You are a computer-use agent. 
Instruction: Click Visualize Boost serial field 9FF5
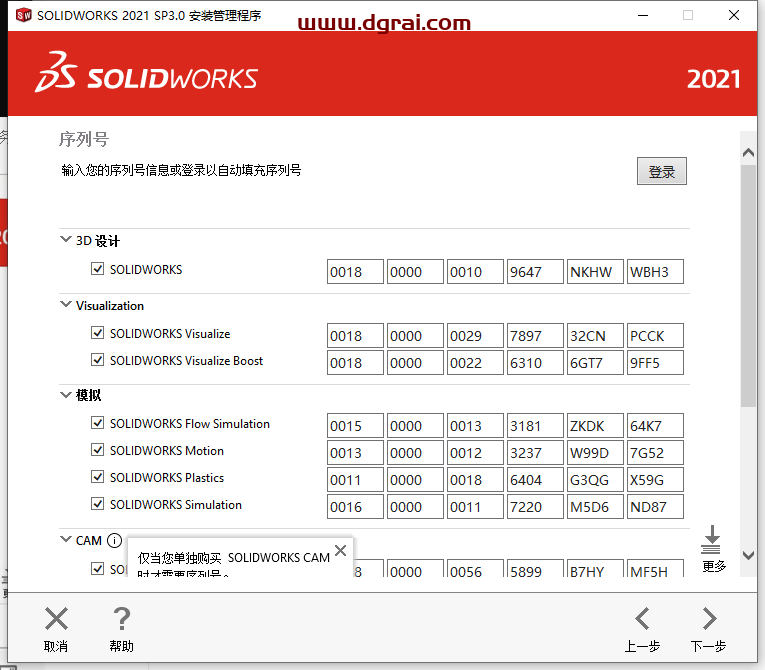click(x=655, y=363)
